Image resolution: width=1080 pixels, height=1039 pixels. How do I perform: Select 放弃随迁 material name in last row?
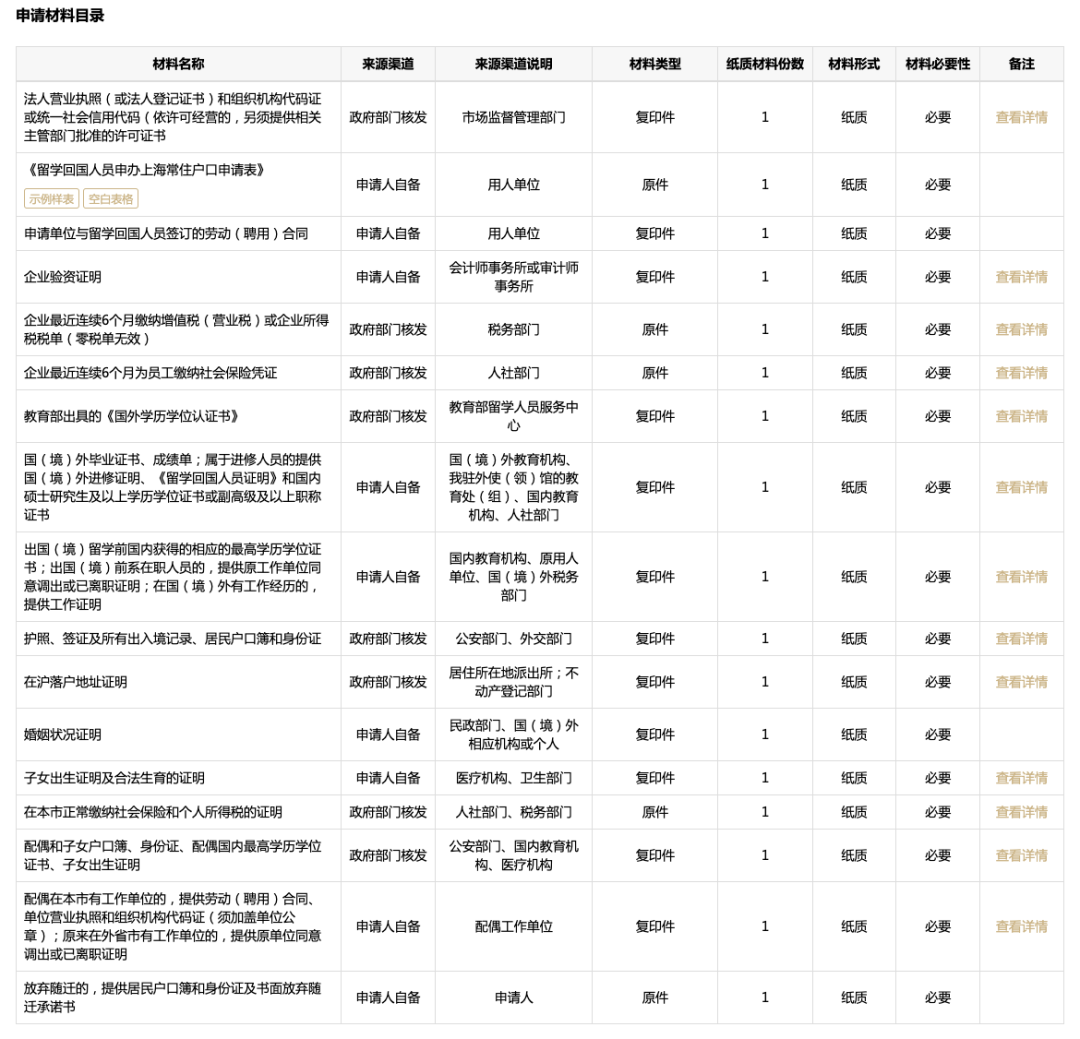(x=172, y=998)
